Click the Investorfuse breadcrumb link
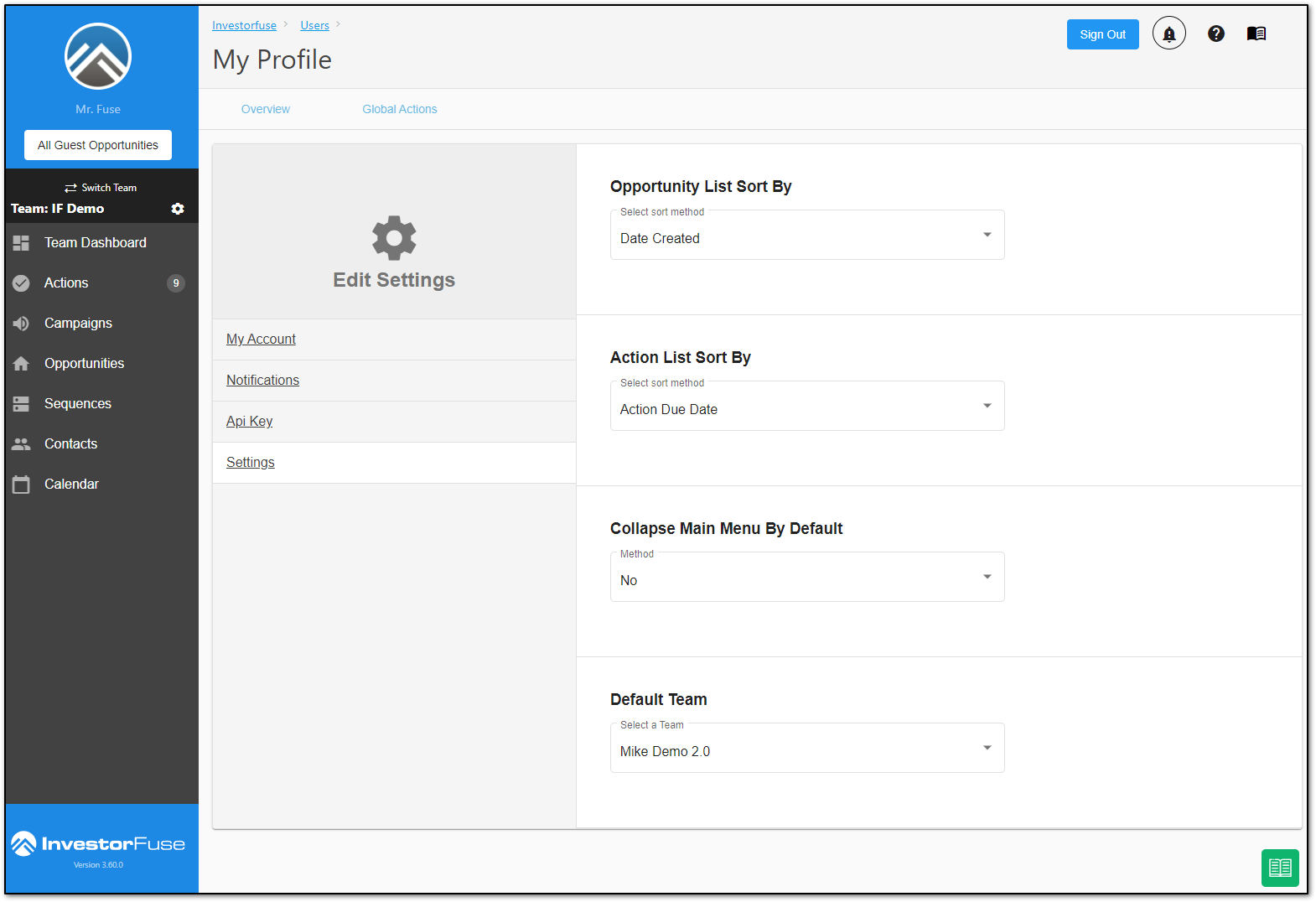 pos(244,25)
